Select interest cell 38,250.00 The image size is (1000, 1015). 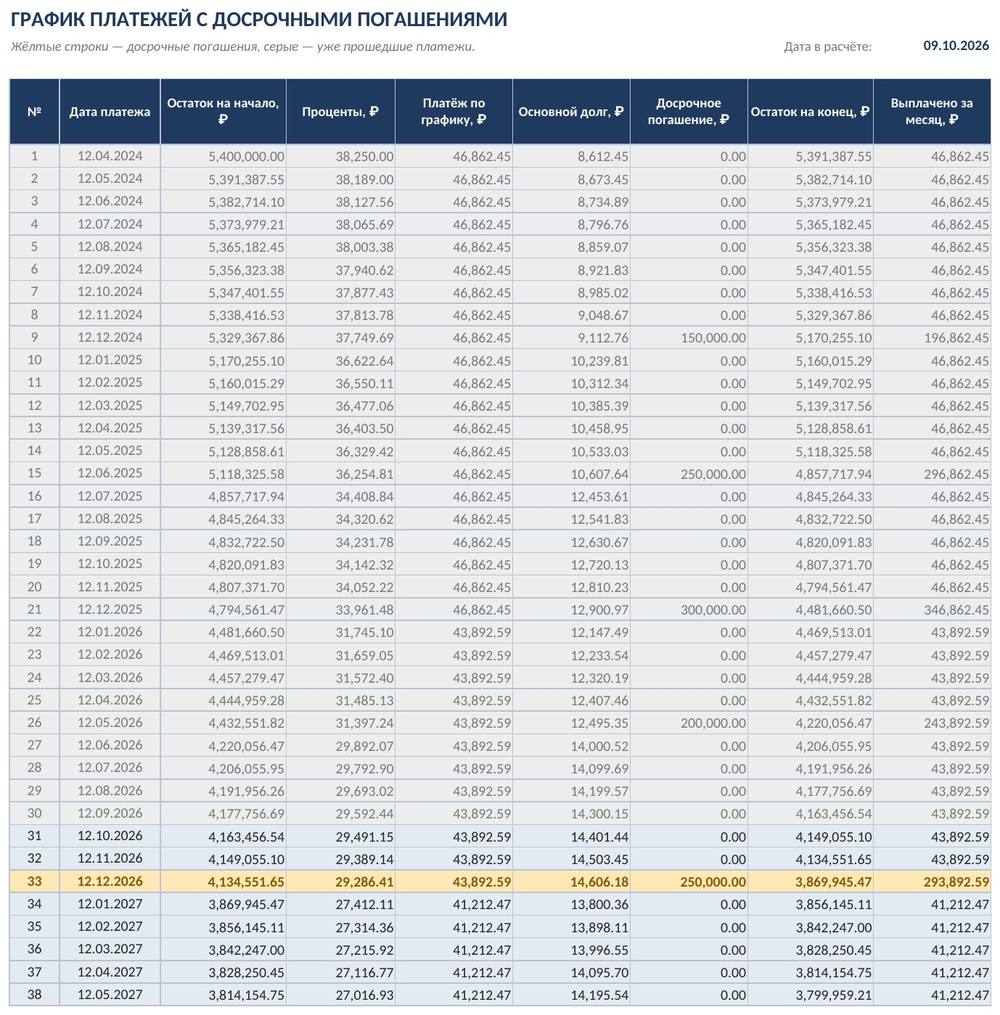(x=340, y=156)
